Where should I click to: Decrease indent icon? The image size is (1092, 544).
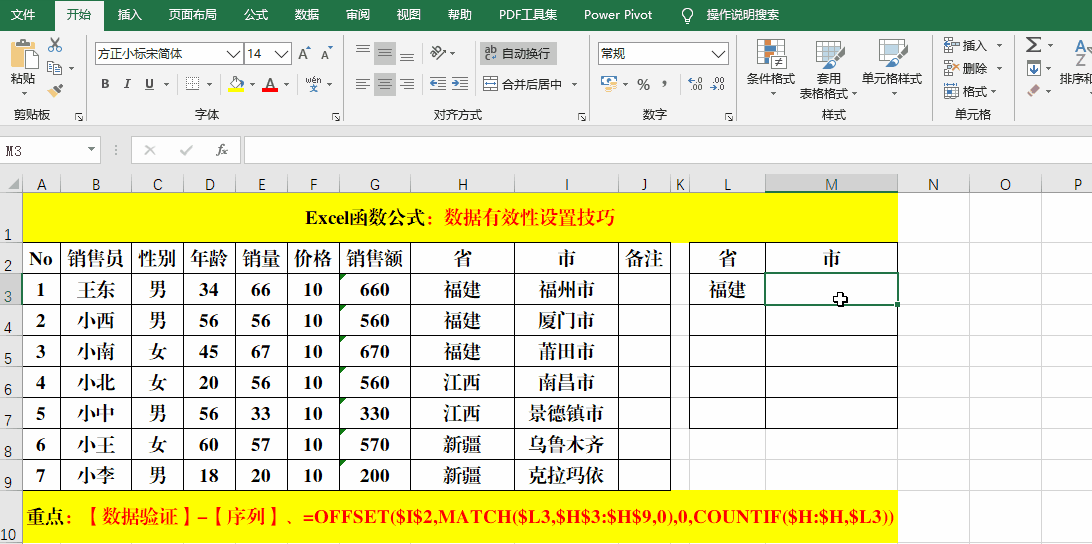(x=438, y=84)
